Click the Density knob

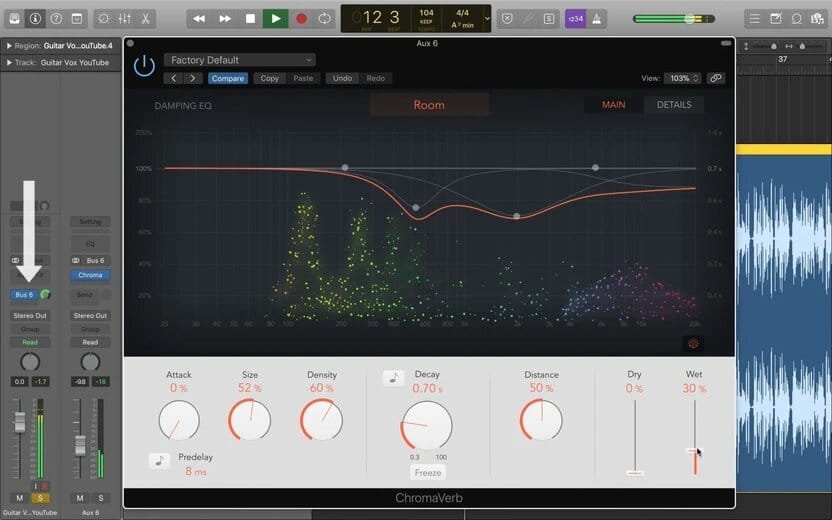pyautogui.click(x=321, y=420)
